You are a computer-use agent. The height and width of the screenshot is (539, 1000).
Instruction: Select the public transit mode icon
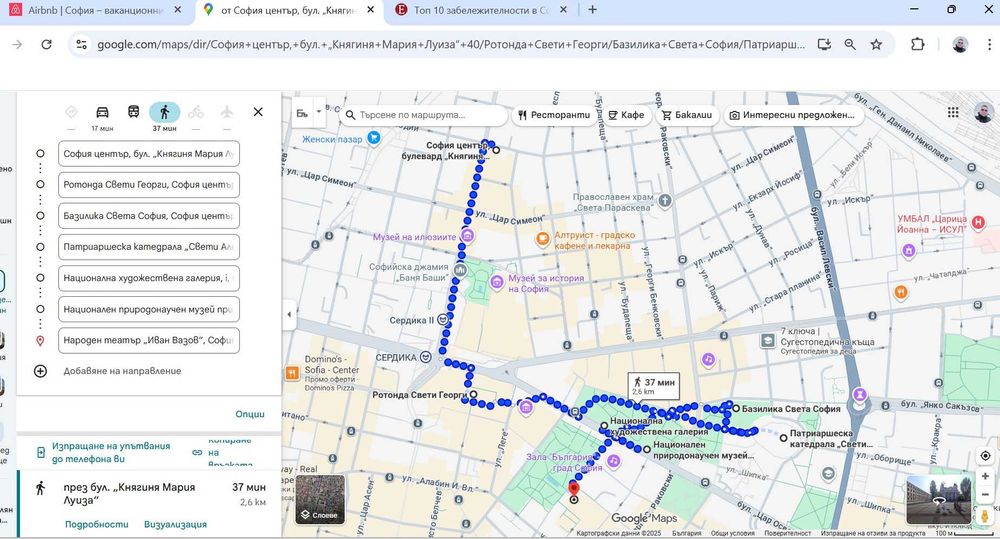(x=133, y=112)
